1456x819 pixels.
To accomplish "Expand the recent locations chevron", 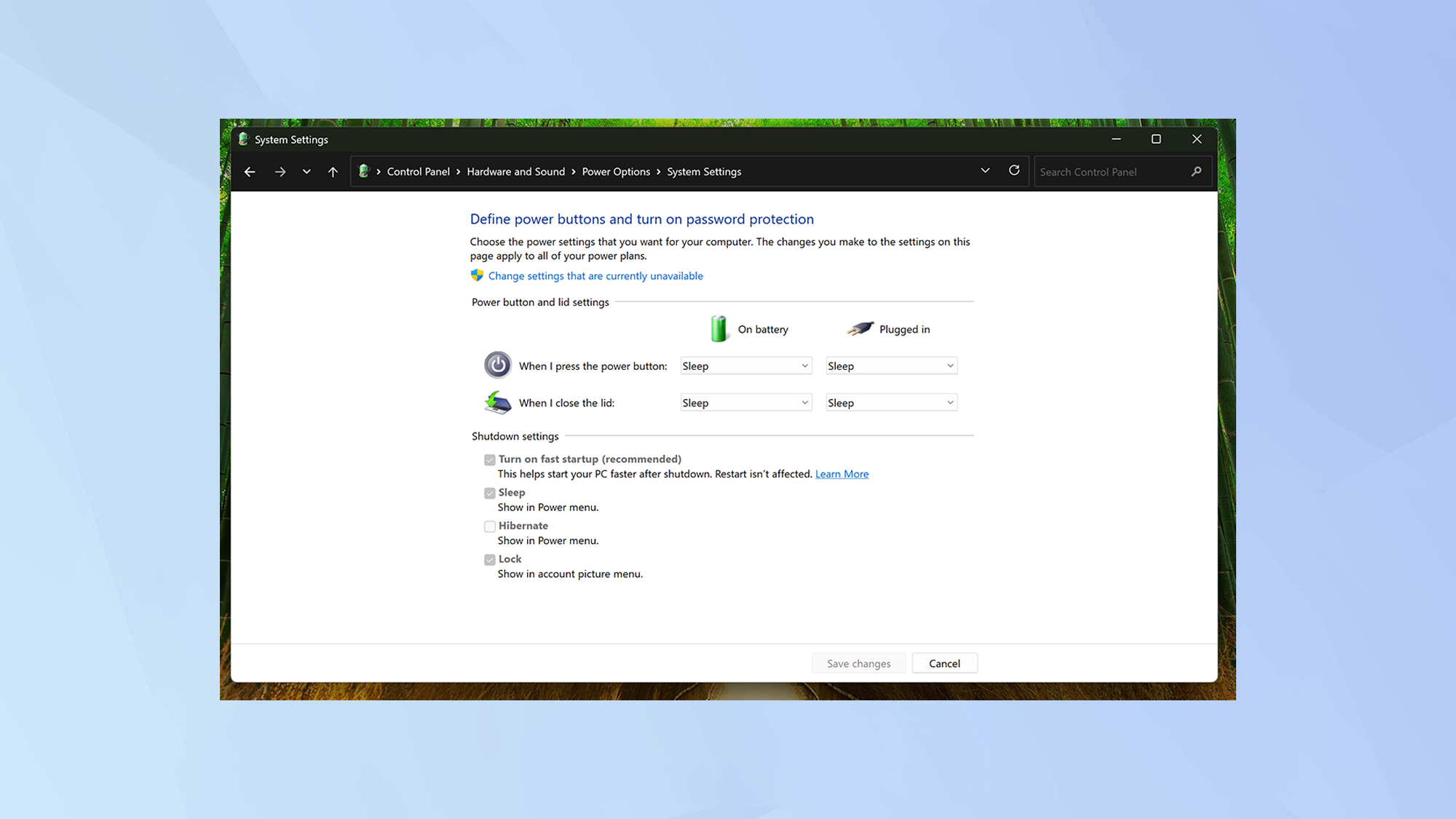I will pos(306,172).
